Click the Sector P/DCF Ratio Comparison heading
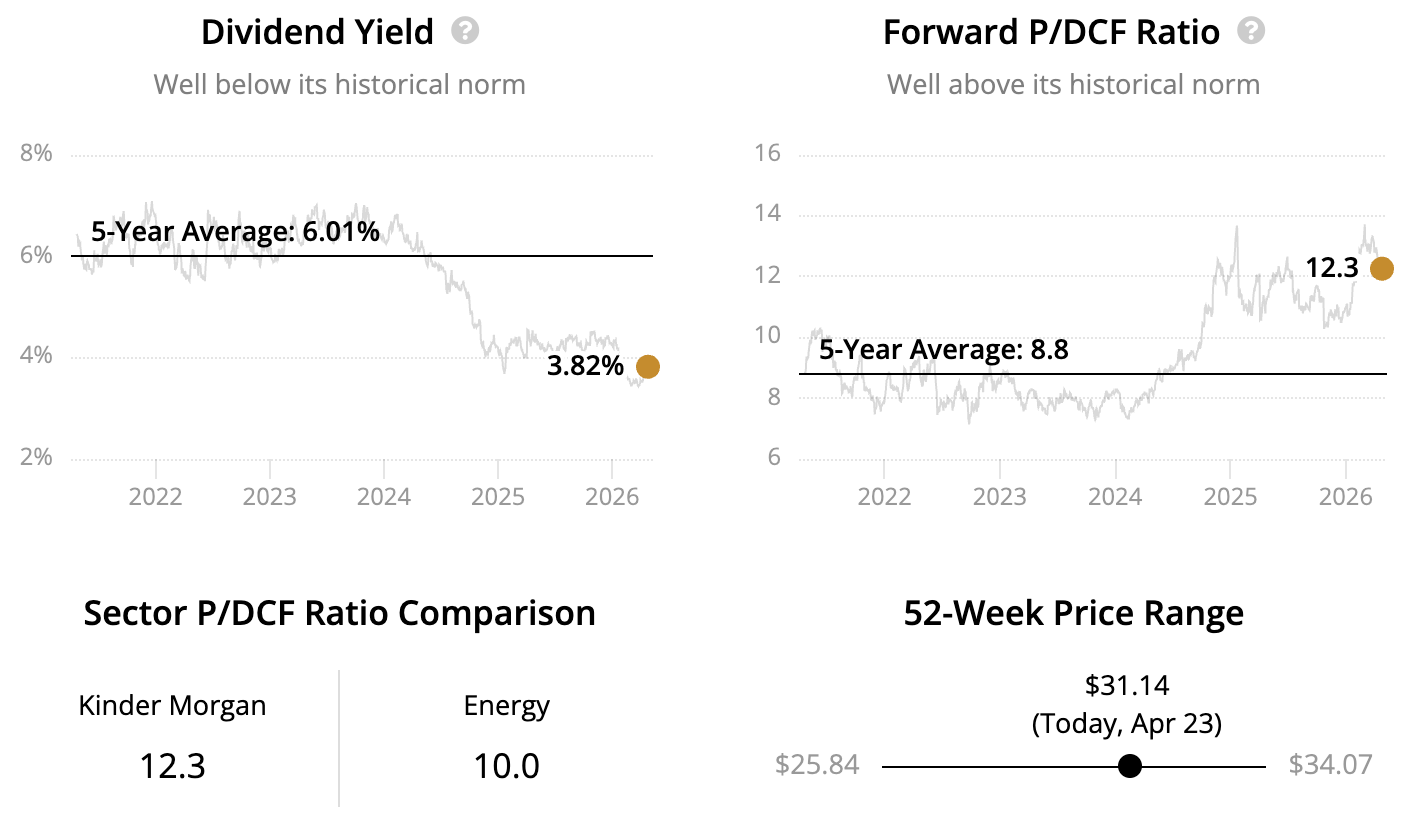1414x826 pixels. pos(339,613)
